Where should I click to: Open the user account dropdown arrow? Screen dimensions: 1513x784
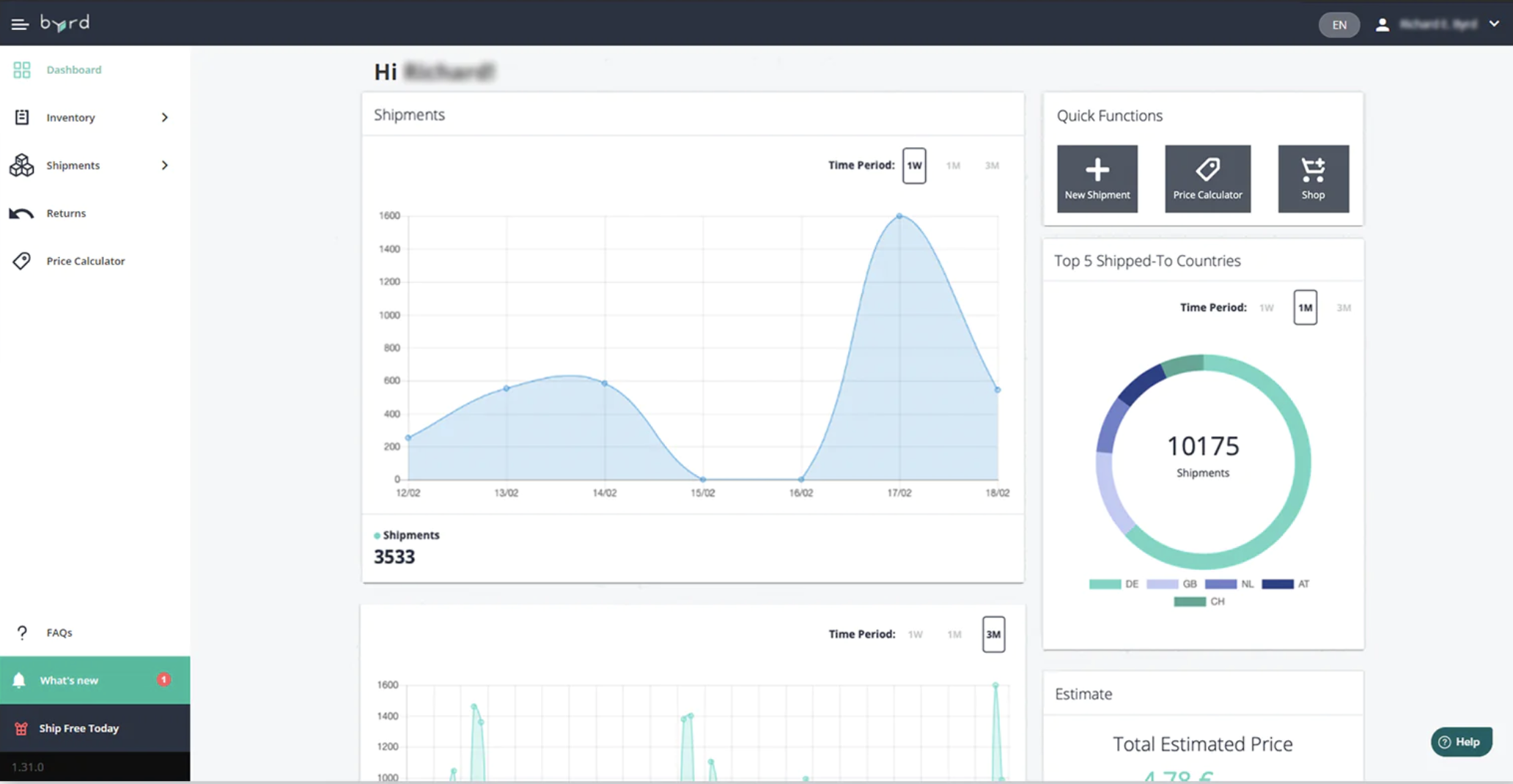1494,24
